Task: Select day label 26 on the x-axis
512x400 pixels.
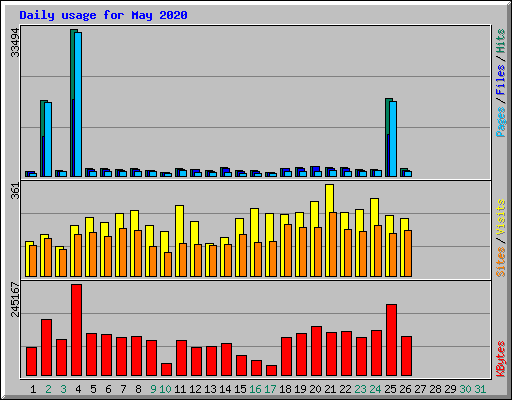Action: click(405, 389)
